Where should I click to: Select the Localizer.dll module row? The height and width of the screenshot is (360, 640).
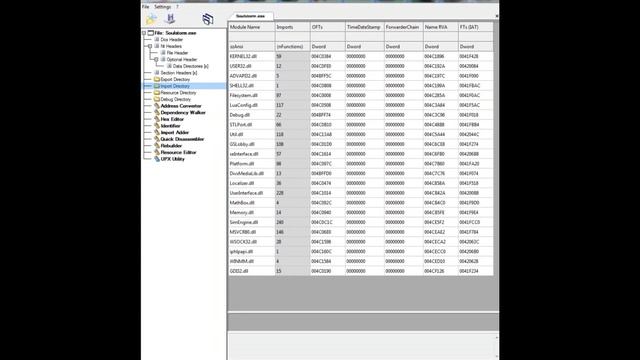(x=360, y=183)
